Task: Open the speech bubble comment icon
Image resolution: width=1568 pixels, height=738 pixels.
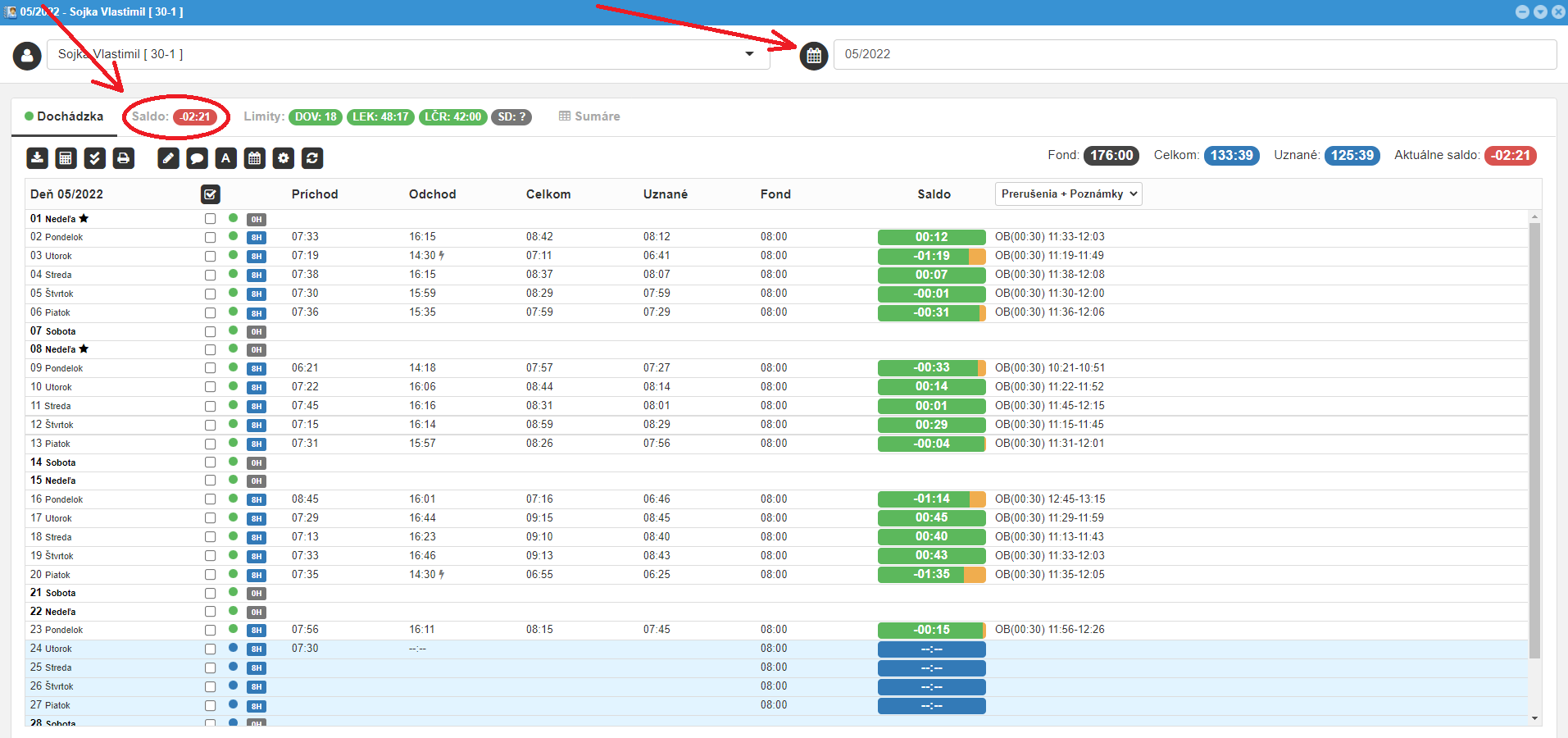Action: [197, 158]
